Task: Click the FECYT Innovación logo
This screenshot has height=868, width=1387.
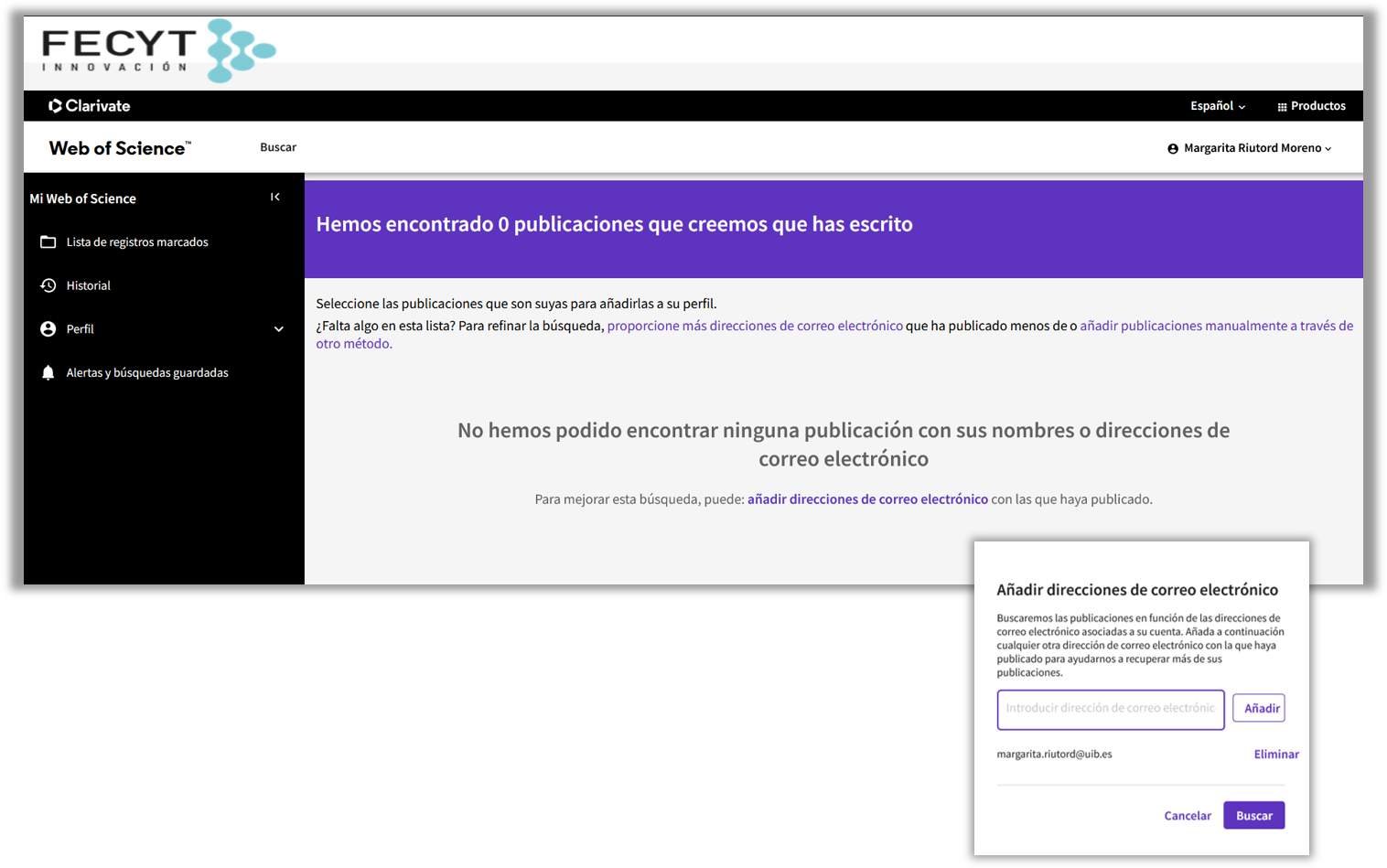Action: coord(158,50)
